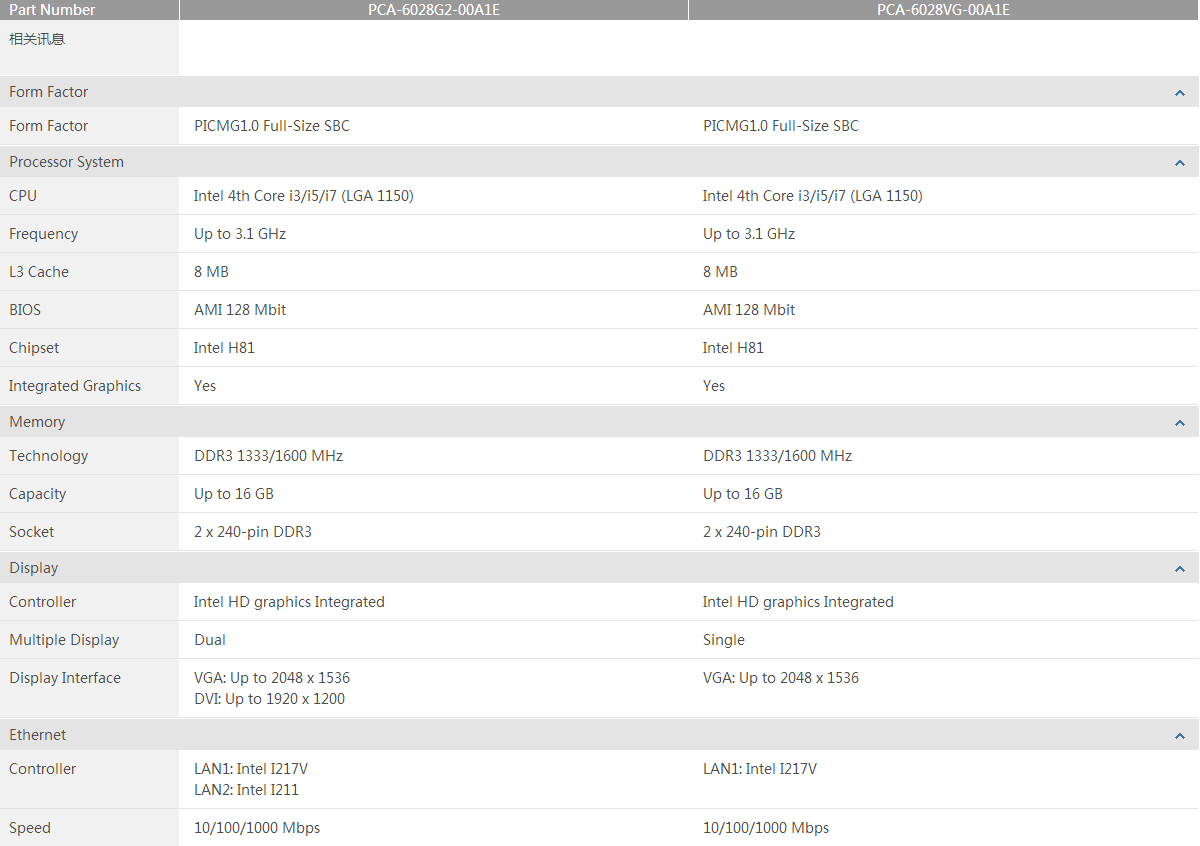Collapse Display section with chevron icon
Screen dimensions: 1200x846
(x=1179, y=569)
